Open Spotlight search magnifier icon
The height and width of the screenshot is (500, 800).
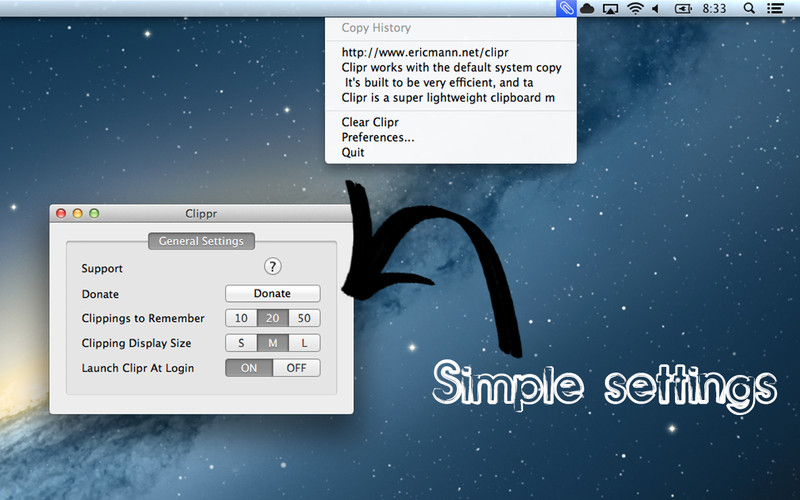click(x=749, y=8)
